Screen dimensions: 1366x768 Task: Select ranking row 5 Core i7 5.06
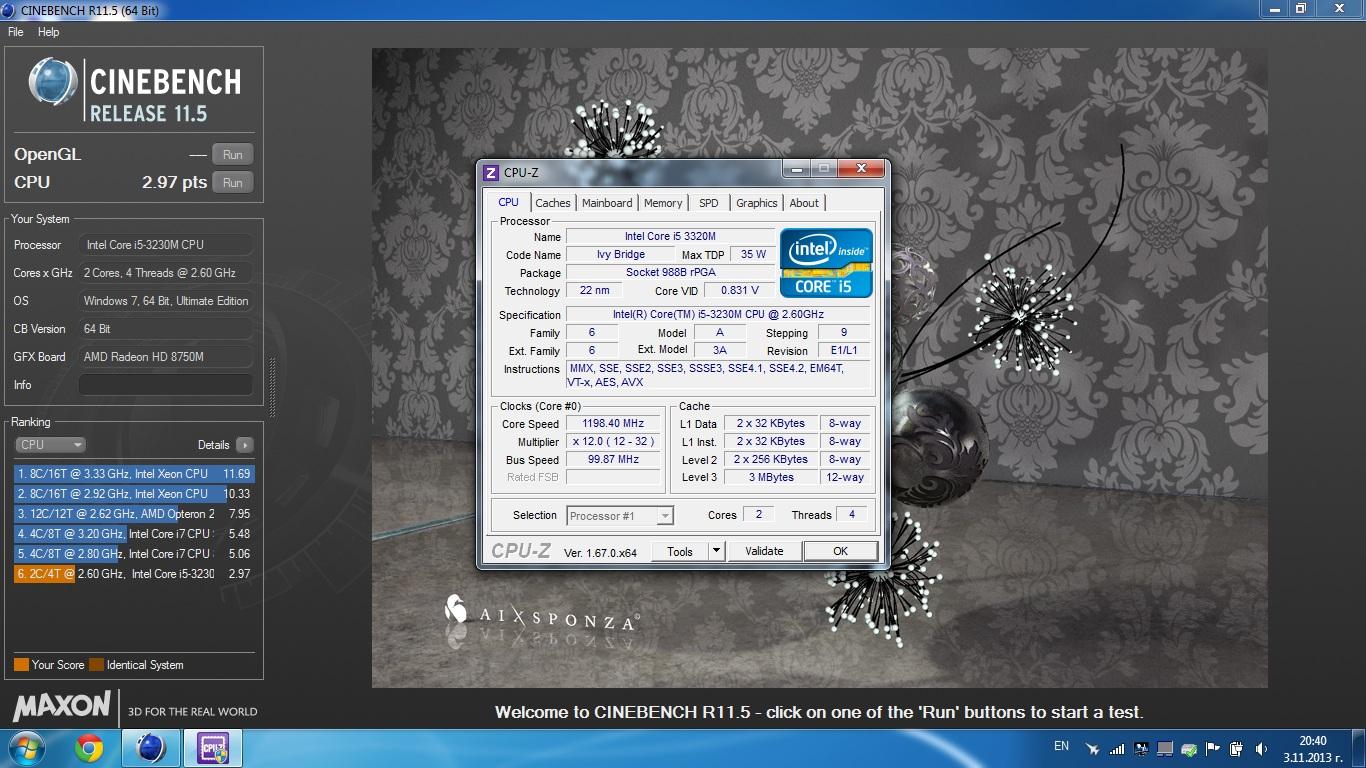tap(134, 554)
